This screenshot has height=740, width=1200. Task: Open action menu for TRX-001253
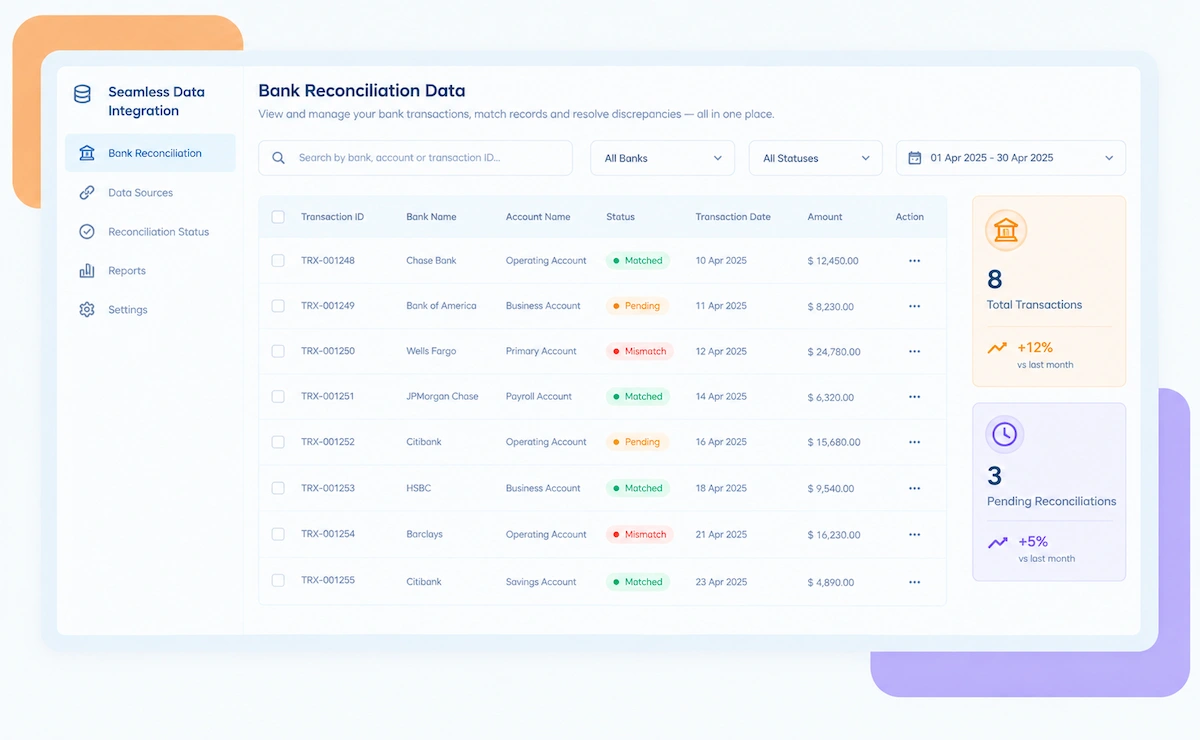pos(914,488)
